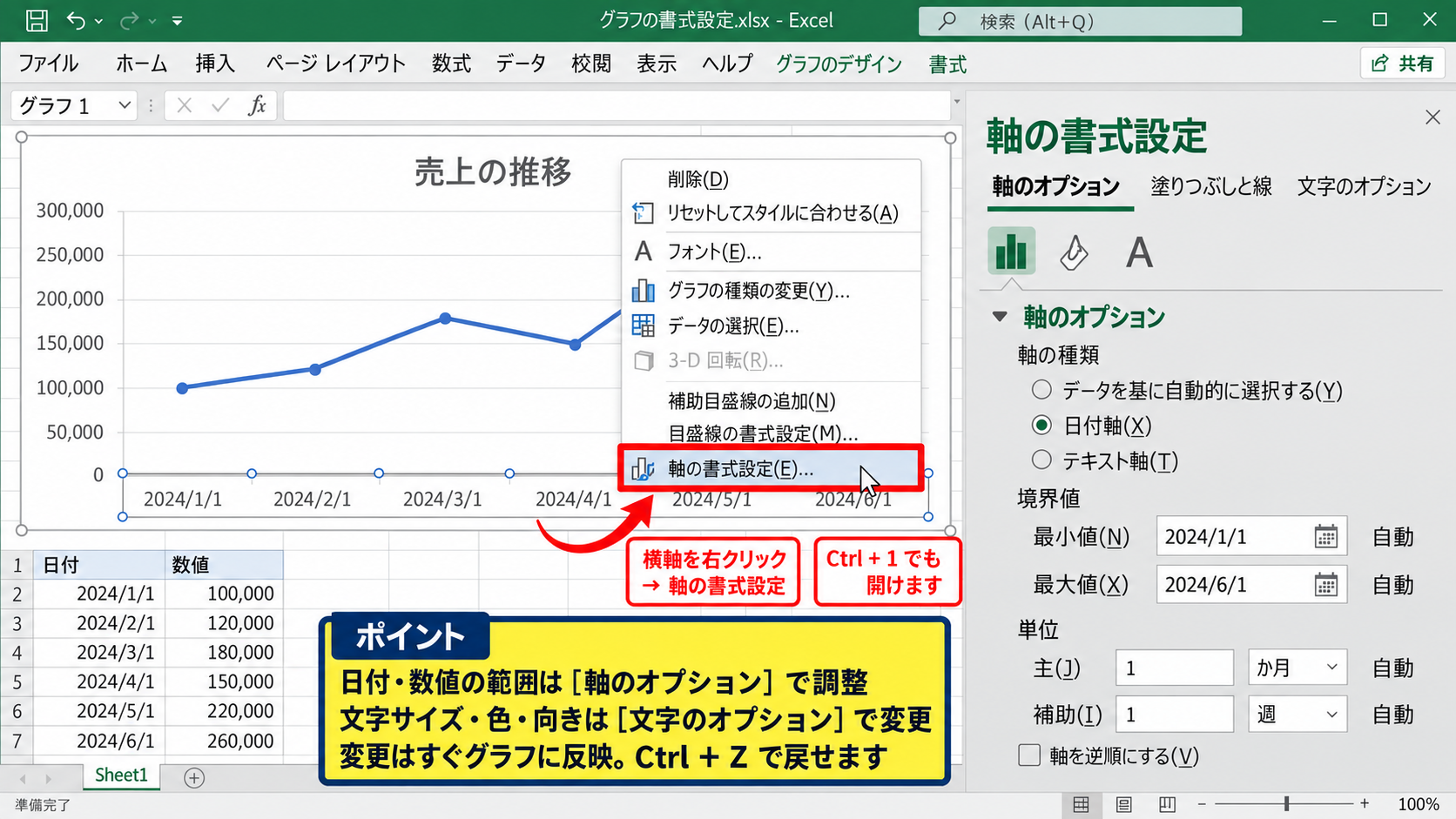Open calendar picker for 最大値
The height and width of the screenshot is (819, 1456).
(1325, 585)
